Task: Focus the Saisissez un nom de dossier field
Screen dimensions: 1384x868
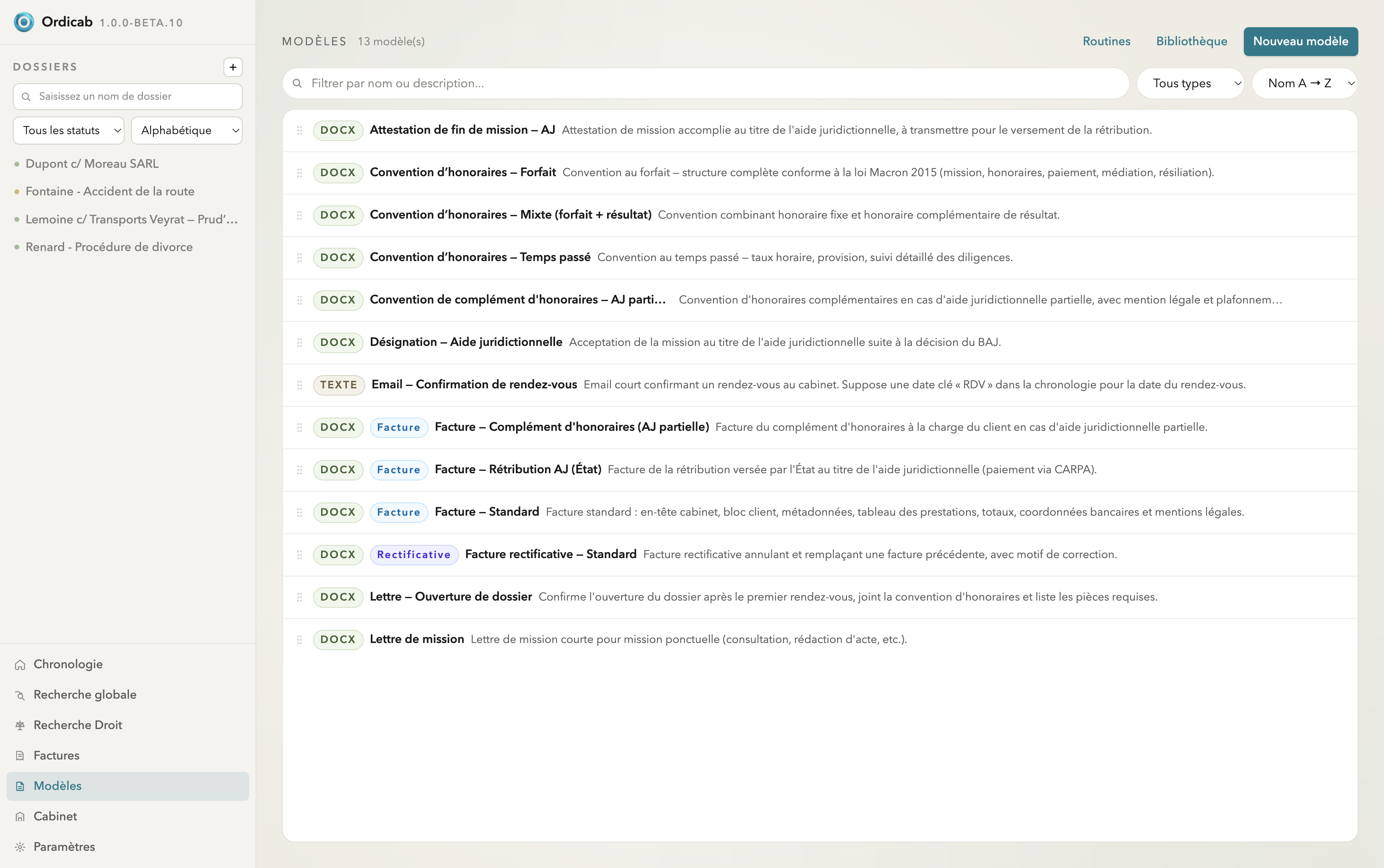Action: pos(127,96)
